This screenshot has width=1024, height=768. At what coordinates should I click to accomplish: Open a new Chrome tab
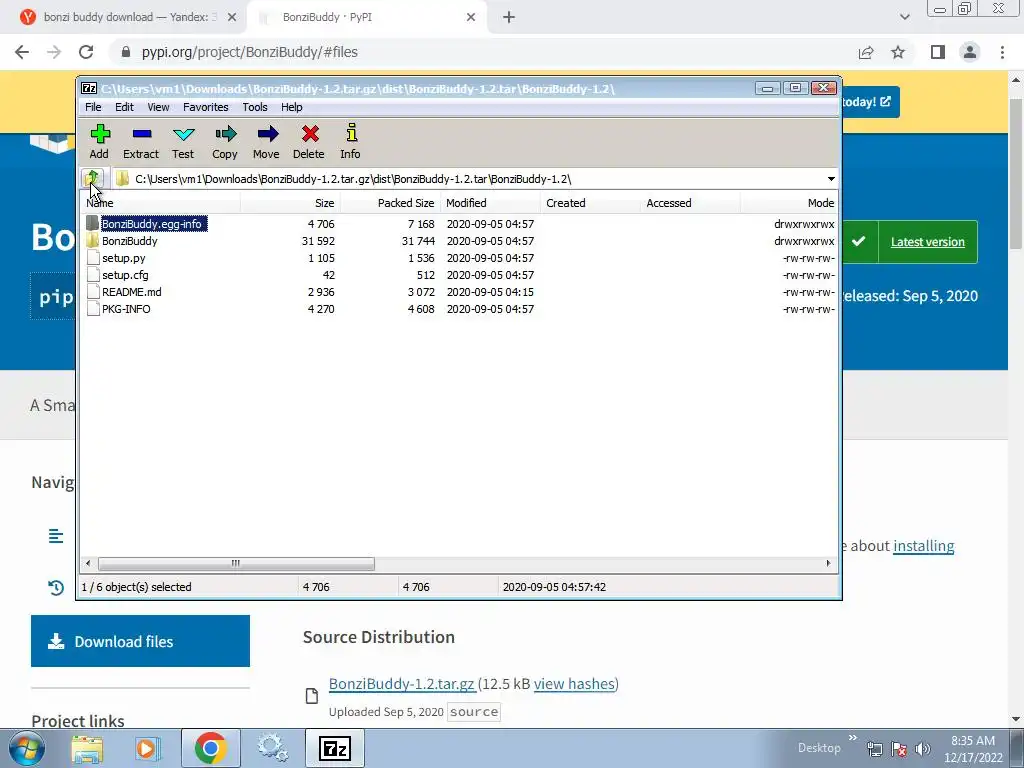[509, 17]
